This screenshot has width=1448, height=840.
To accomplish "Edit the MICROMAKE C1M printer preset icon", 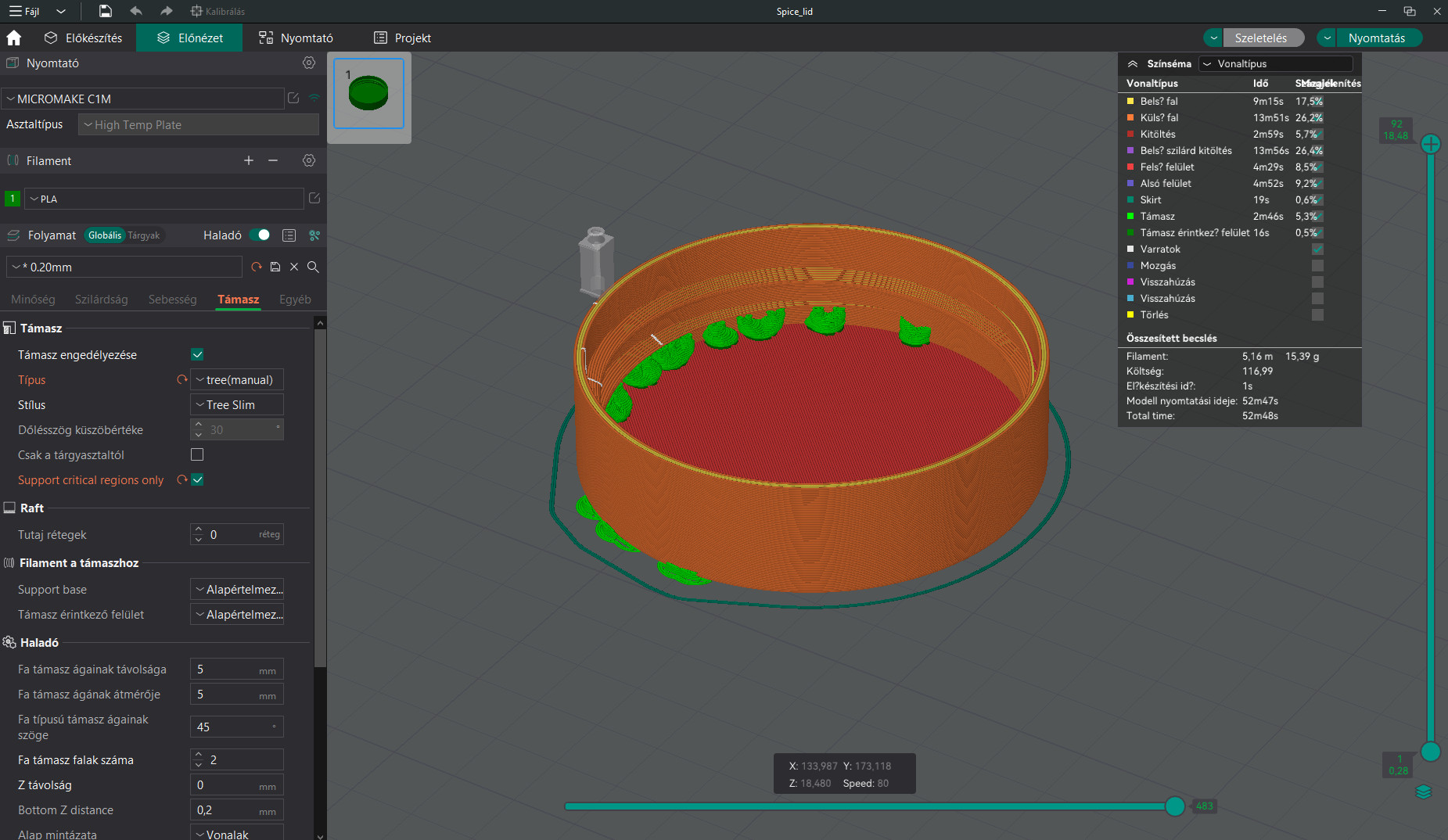I will click(293, 99).
